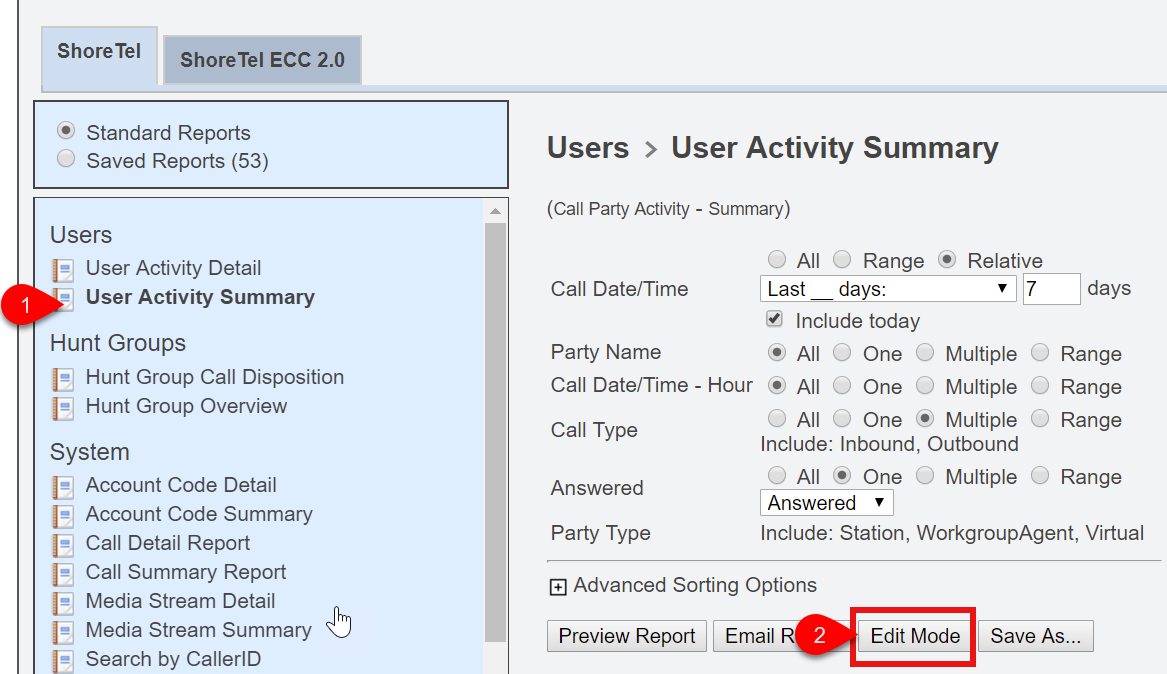Switch to the ShoreTel tab
Image resolution: width=1167 pixels, height=674 pixels.
click(99, 52)
